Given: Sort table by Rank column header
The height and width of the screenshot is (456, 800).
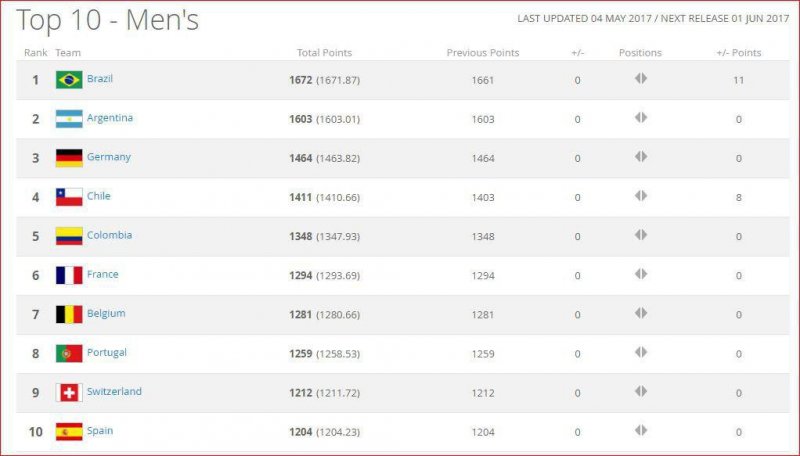Looking at the screenshot, I should click(35, 53).
